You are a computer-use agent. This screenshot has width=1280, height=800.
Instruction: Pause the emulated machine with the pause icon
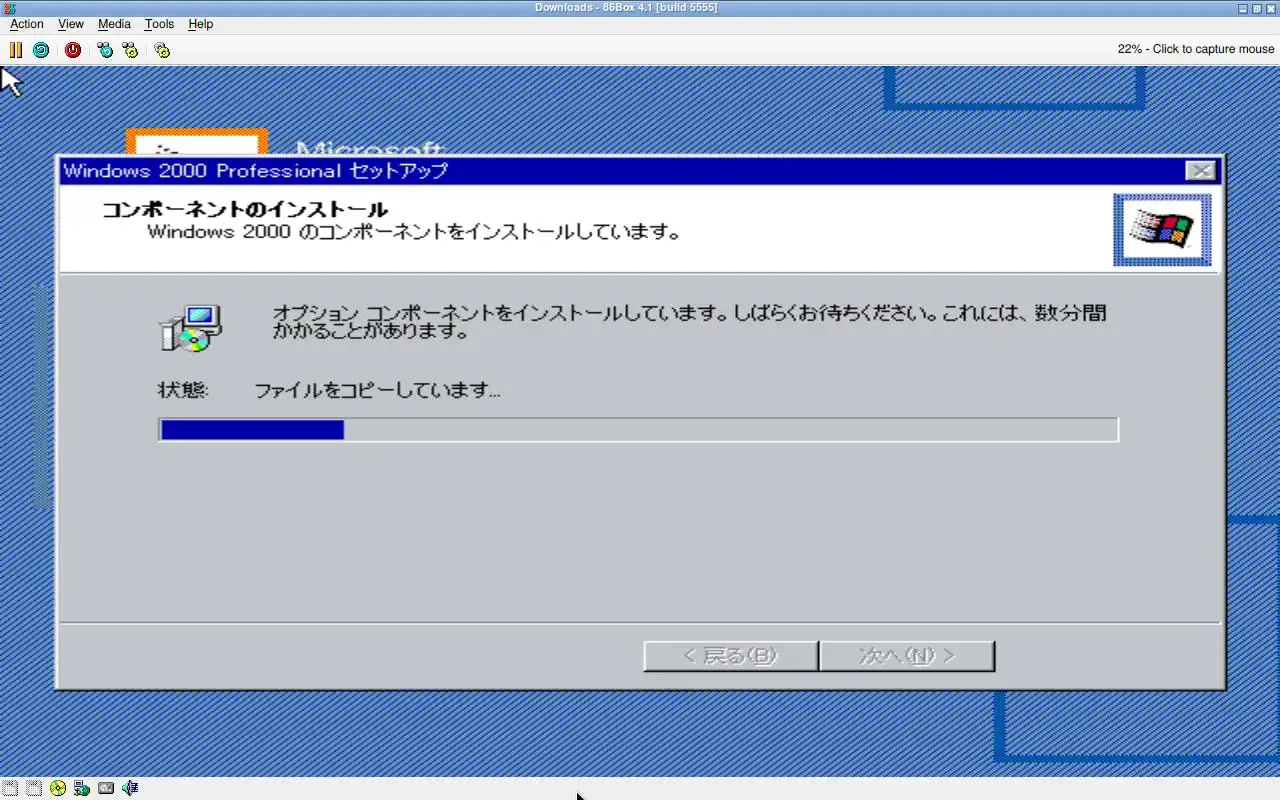pyautogui.click(x=16, y=49)
